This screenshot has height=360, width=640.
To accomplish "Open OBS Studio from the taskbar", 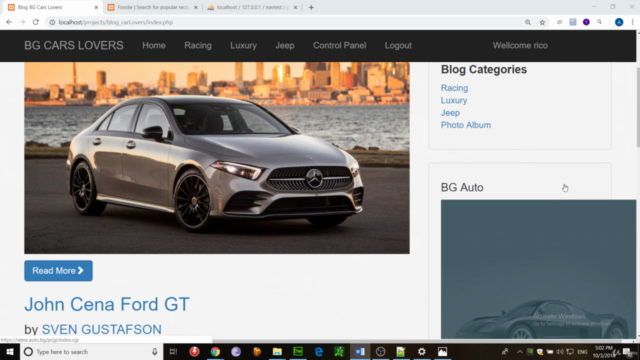I will 380,351.
